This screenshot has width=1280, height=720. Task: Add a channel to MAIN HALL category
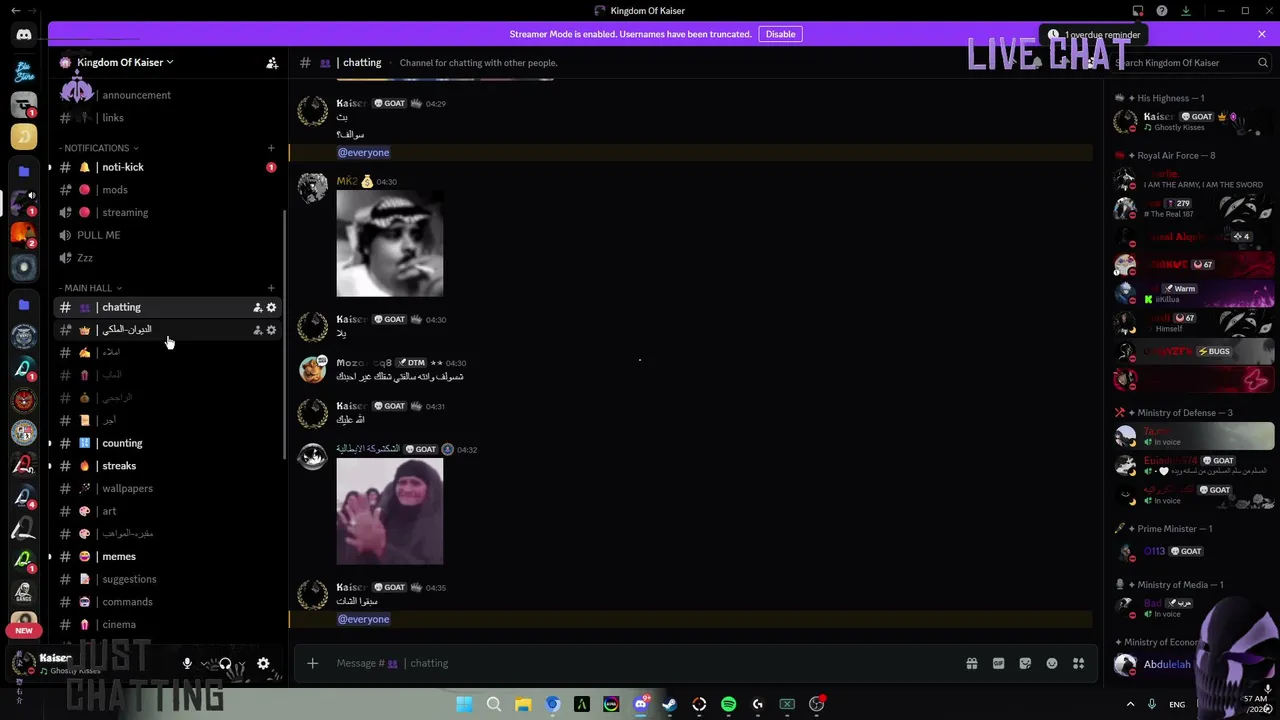tap(271, 288)
